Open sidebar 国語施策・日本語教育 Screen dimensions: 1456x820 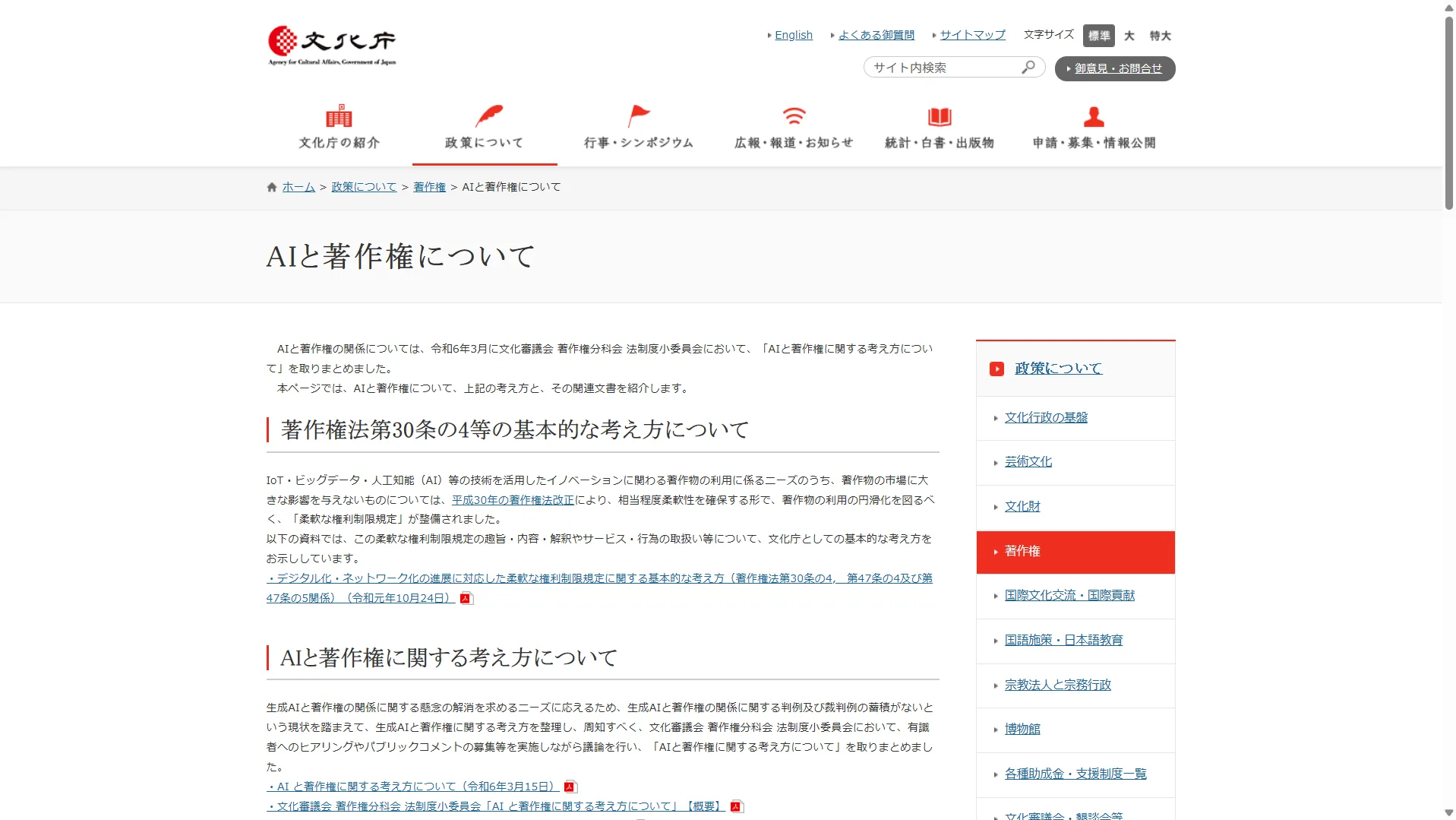1063,641
